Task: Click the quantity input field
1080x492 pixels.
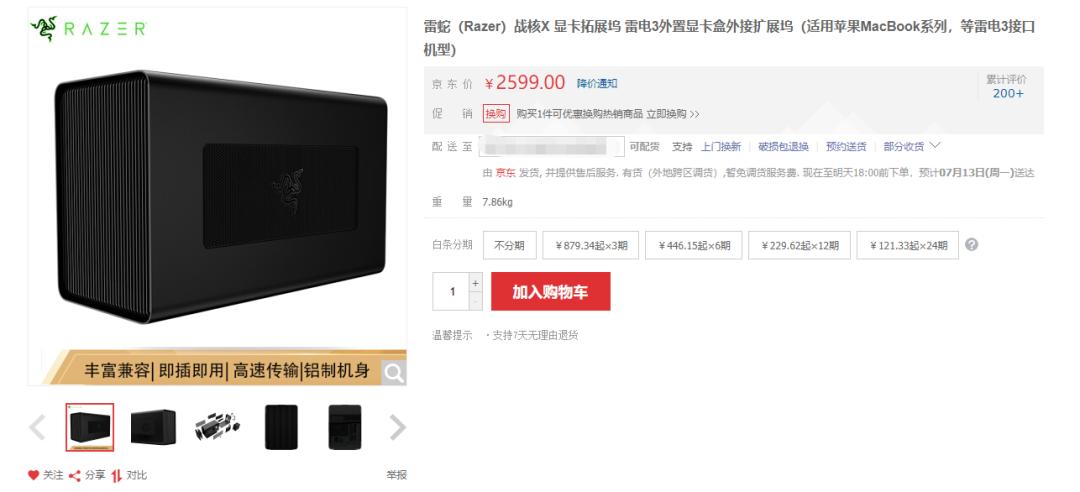Action: click(x=451, y=291)
